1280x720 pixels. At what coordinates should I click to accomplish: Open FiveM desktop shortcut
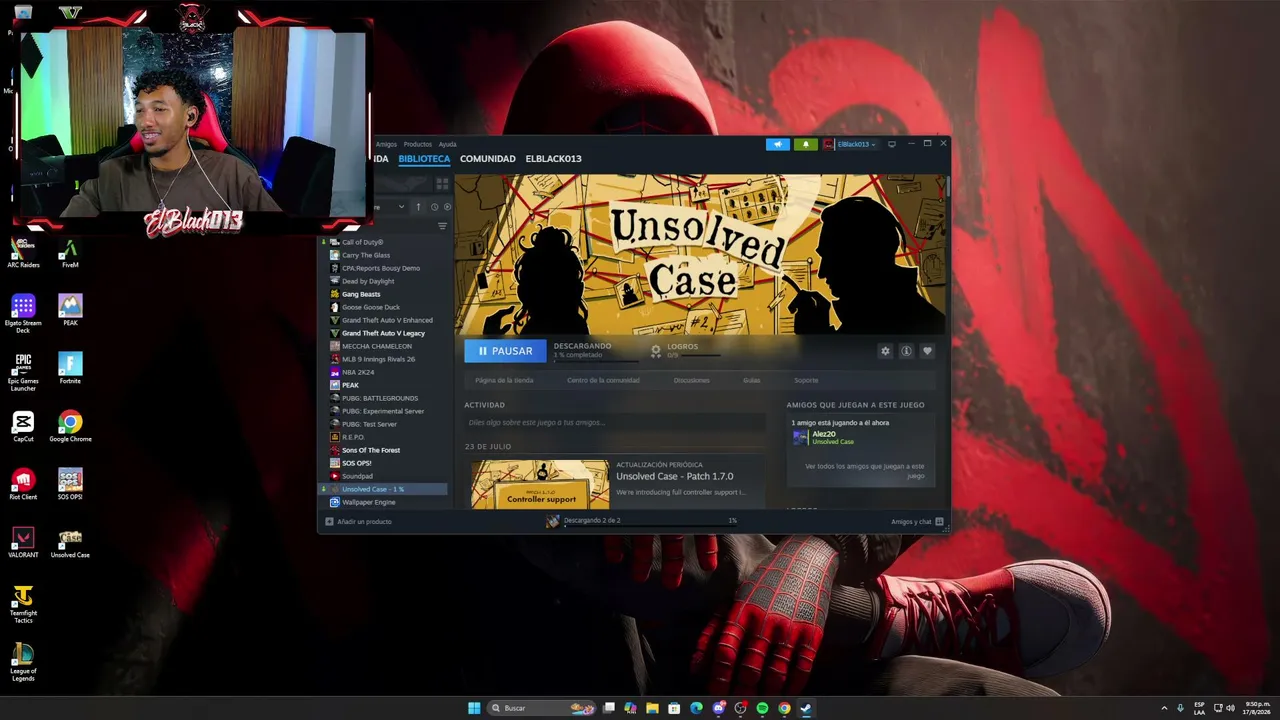70,253
